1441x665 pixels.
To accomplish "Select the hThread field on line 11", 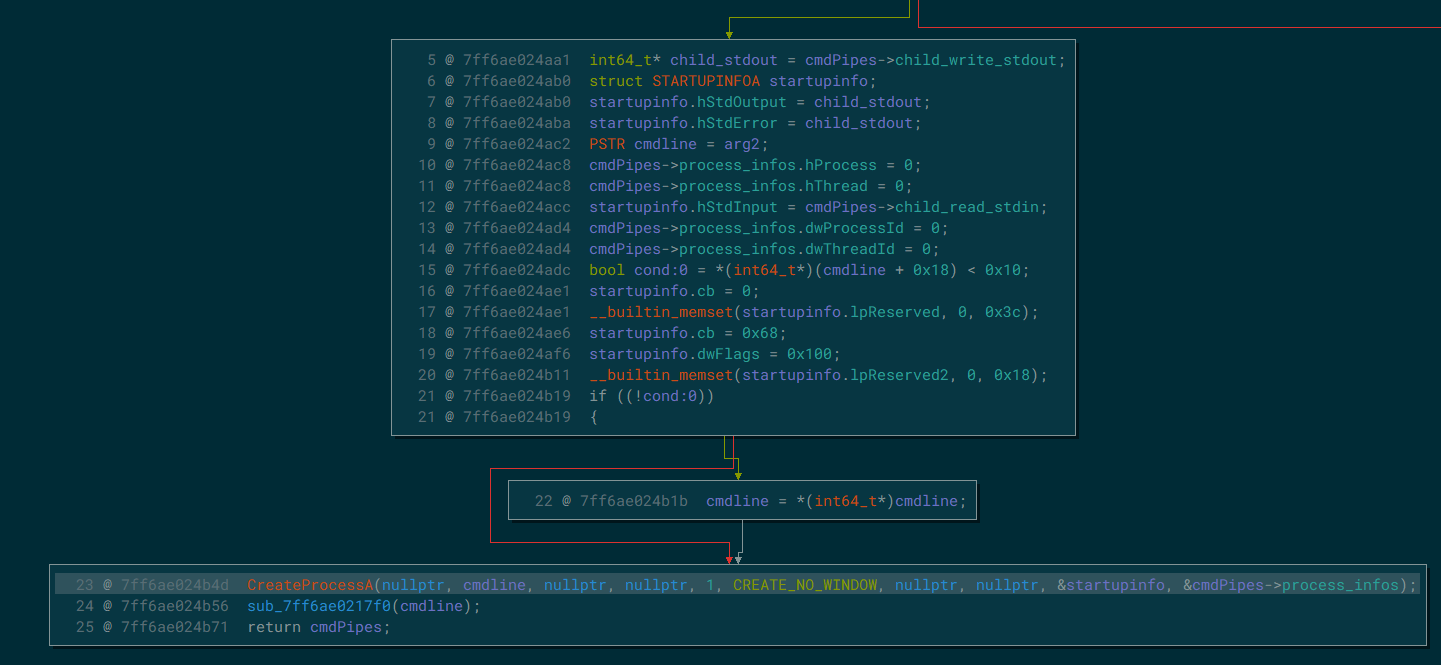I will (x=837, y=186).
